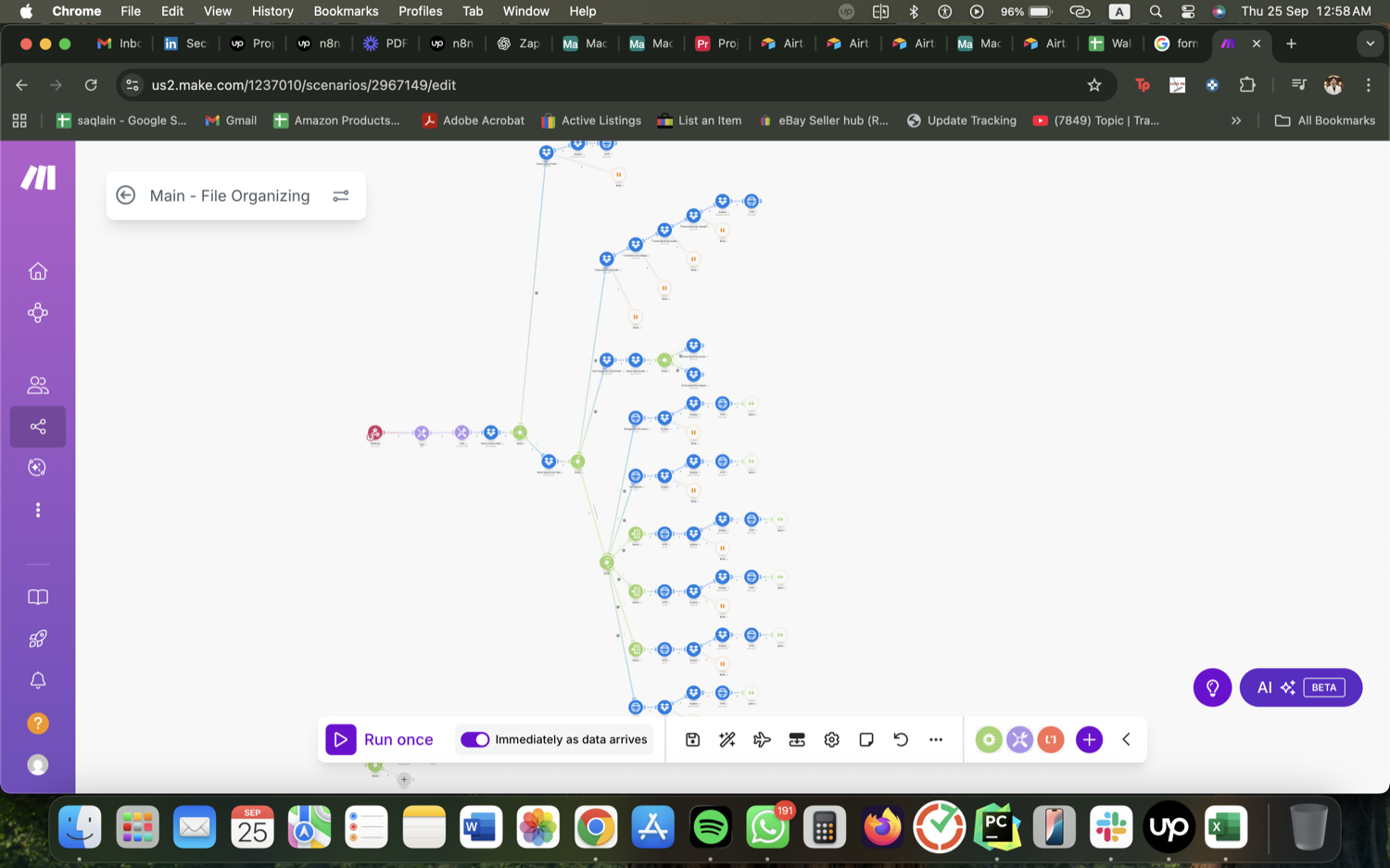Open the Adobe Acrobat bookmark
This screenshot has height=868, width=1390.
click(473, 120)
